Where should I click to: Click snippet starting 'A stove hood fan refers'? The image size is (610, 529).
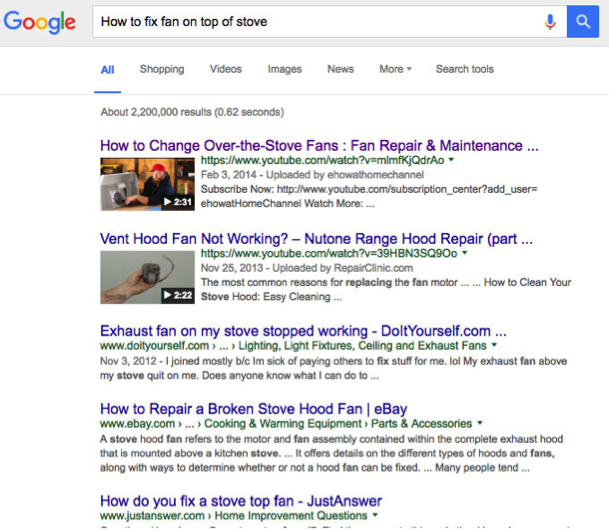[331, 453]
